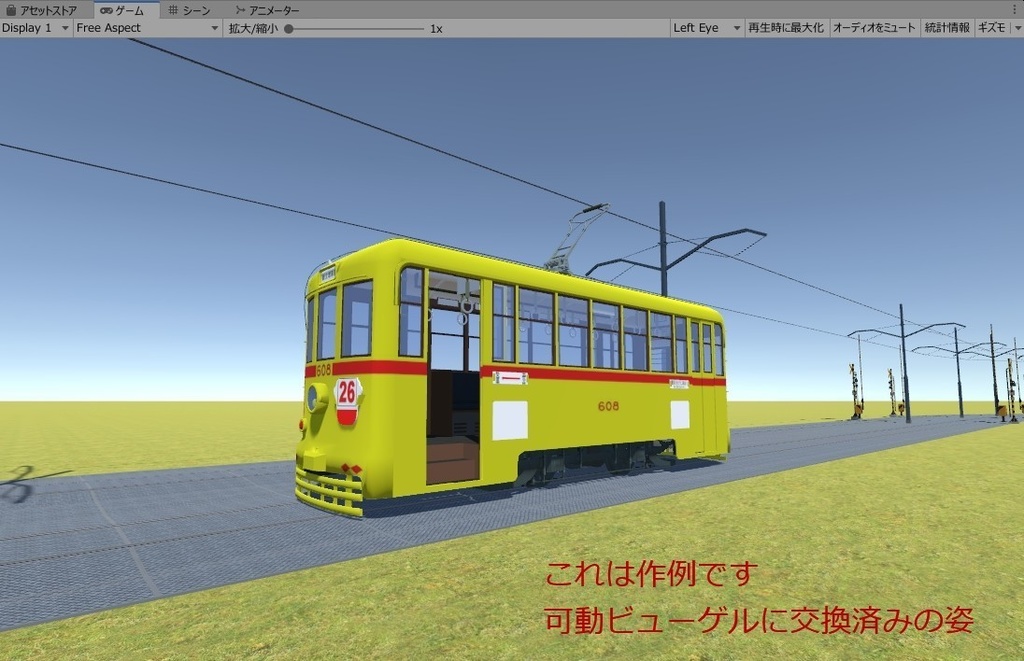Click the arrow icon on the アニメーター tab
The image size is (1024, 661).
click(x=240, y=9)
